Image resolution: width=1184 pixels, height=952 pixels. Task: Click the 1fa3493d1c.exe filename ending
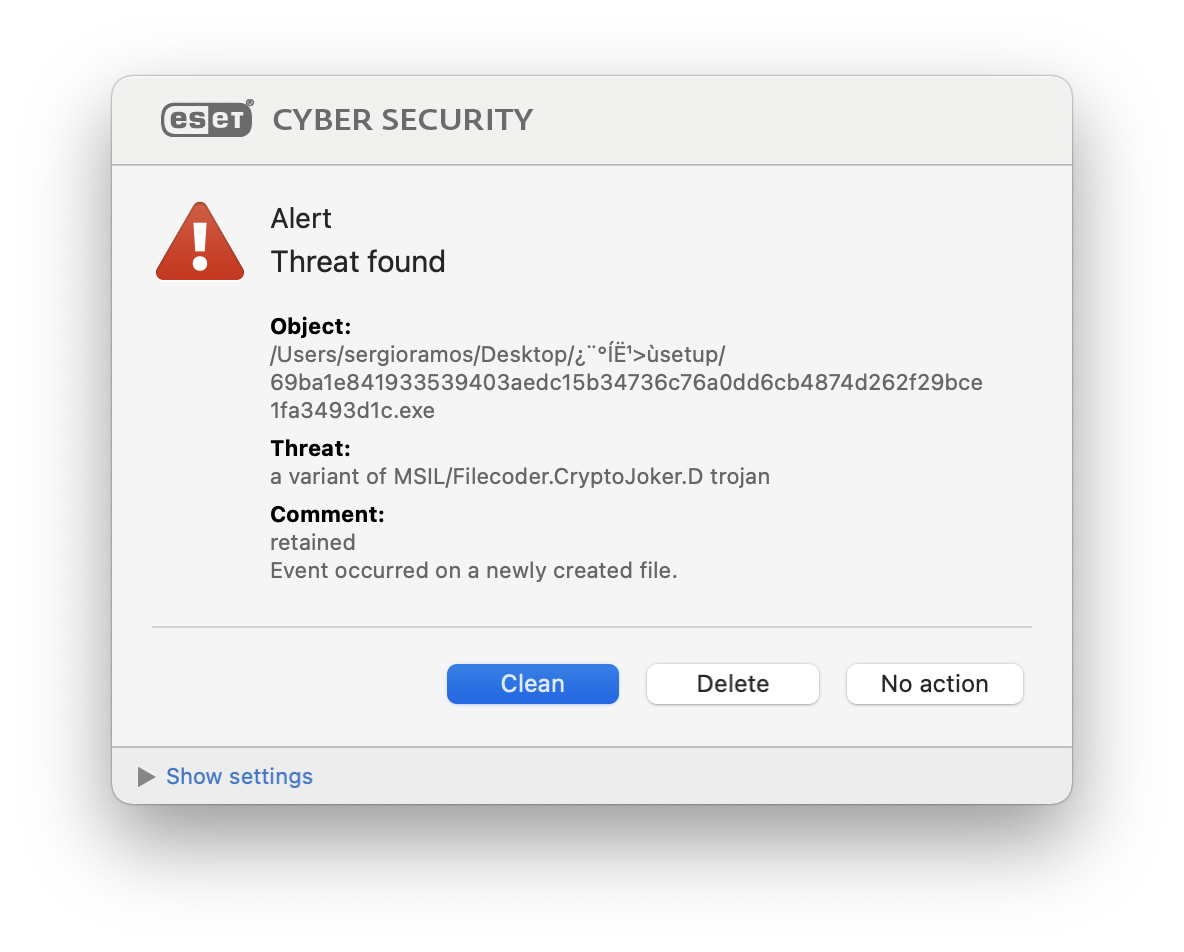click(353, 411)
